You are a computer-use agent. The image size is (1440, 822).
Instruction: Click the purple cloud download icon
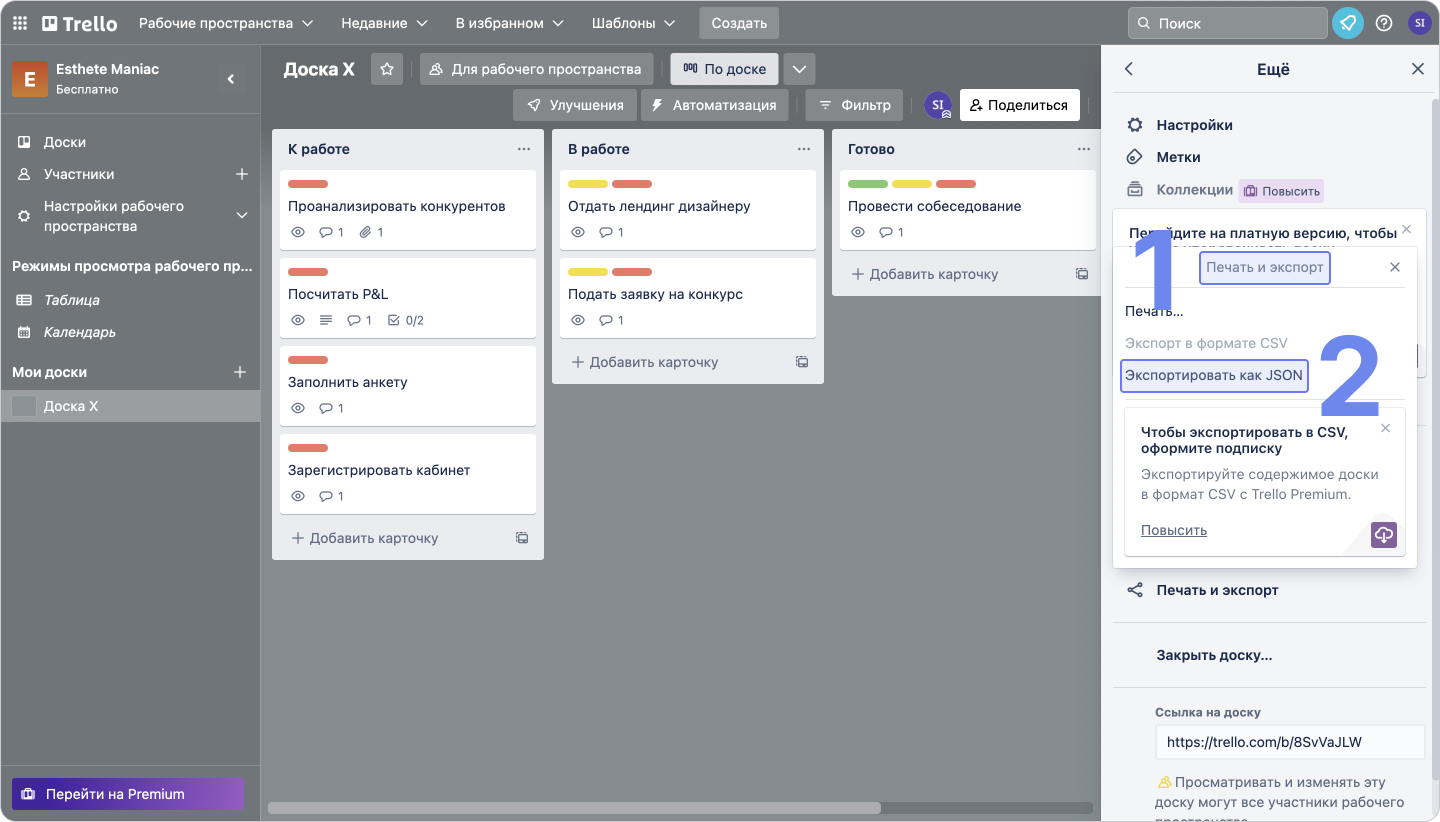1384,534
